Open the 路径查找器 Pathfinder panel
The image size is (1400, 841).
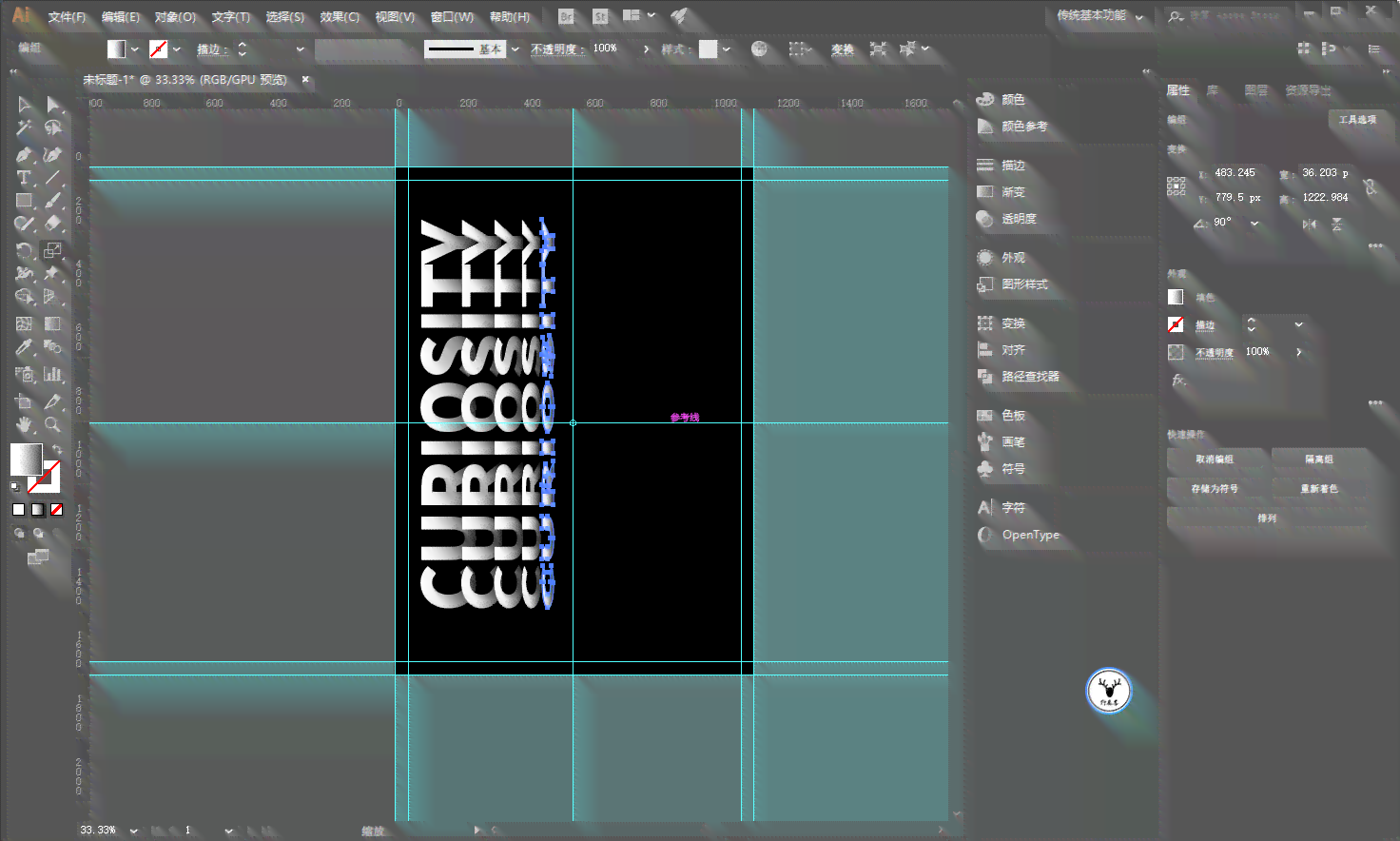1018,377
